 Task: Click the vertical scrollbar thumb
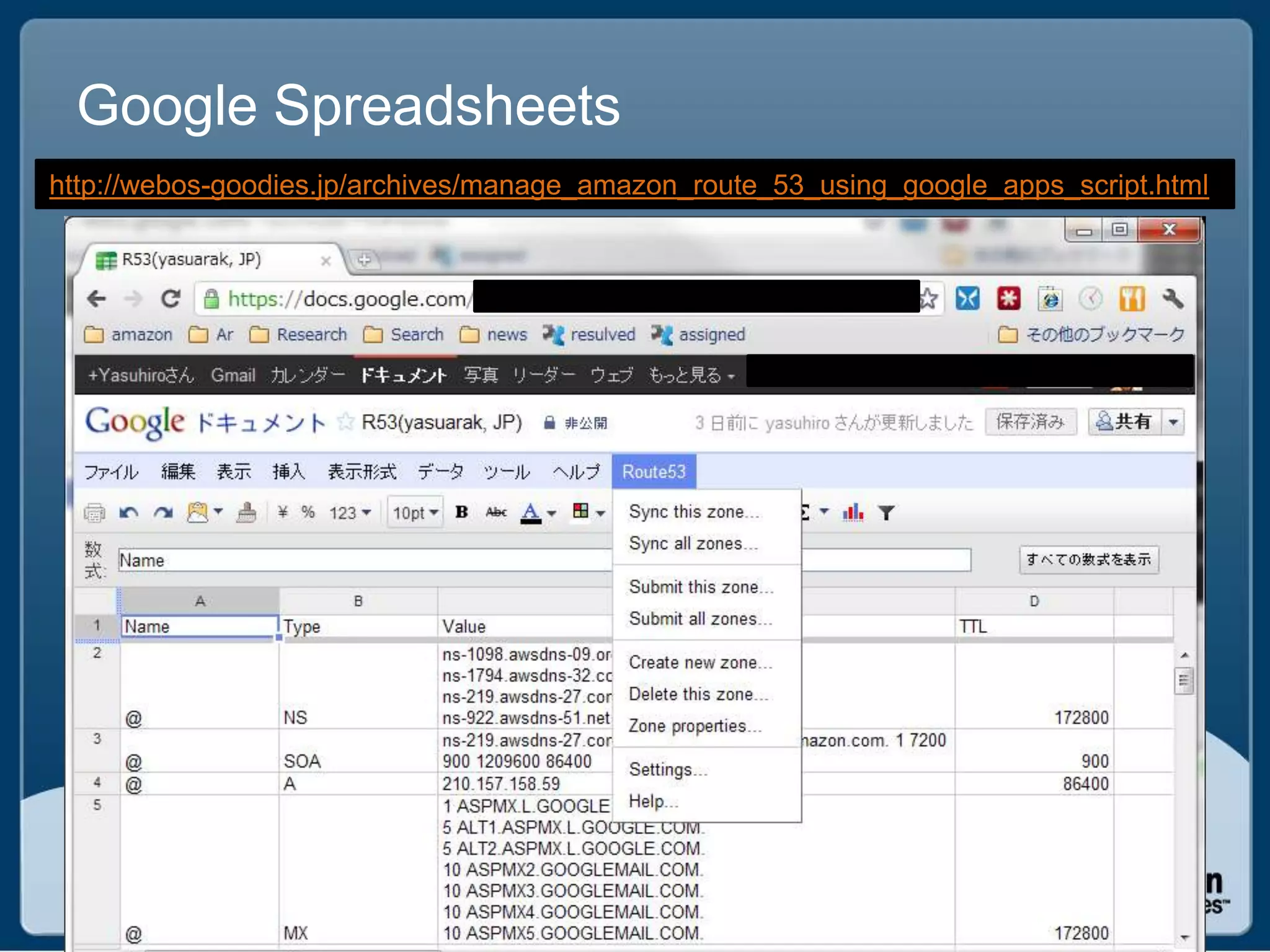click(x=1184, y=681)
